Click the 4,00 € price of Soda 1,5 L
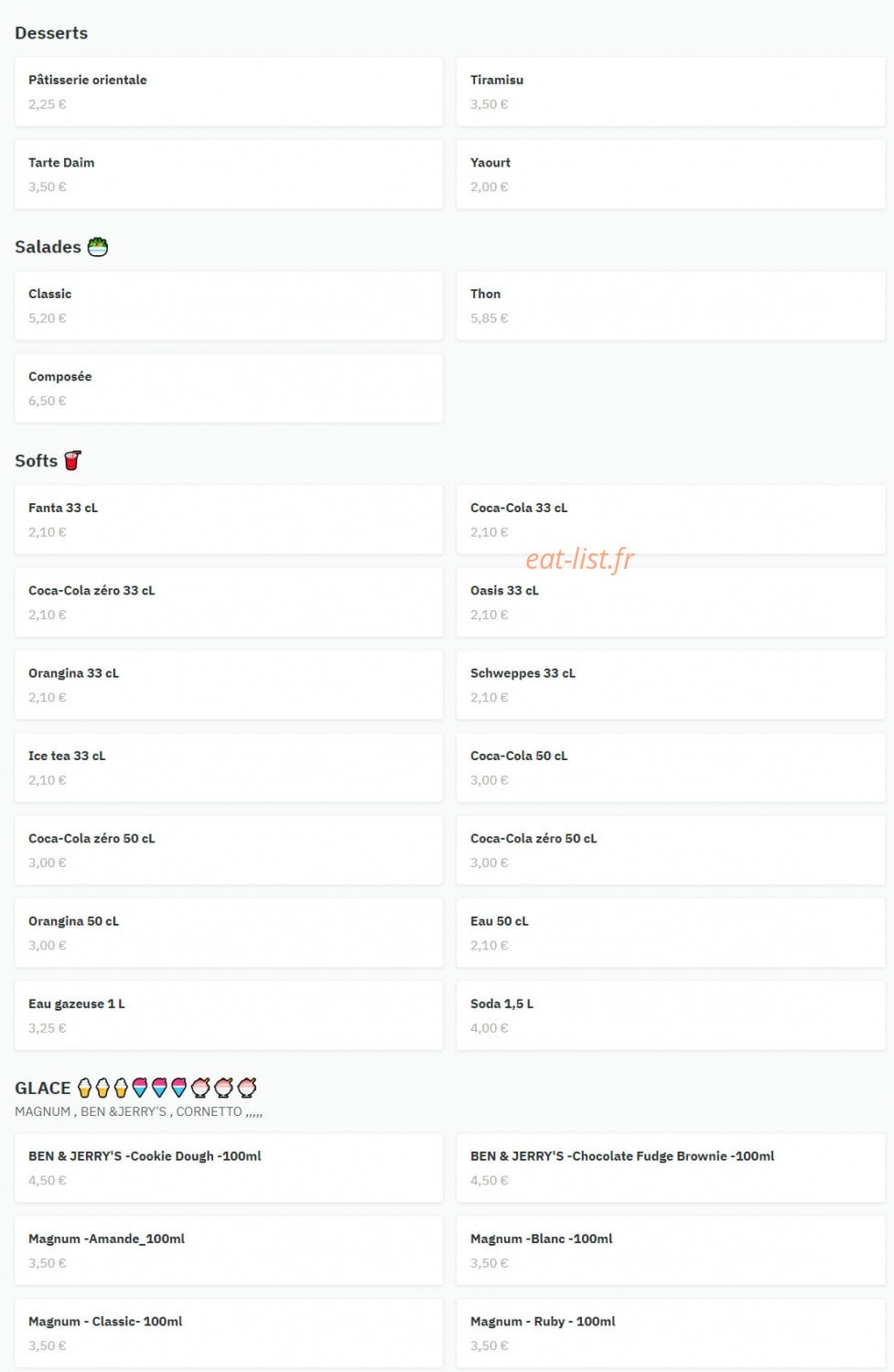The image size is (894, 1372). [490, 1028]
